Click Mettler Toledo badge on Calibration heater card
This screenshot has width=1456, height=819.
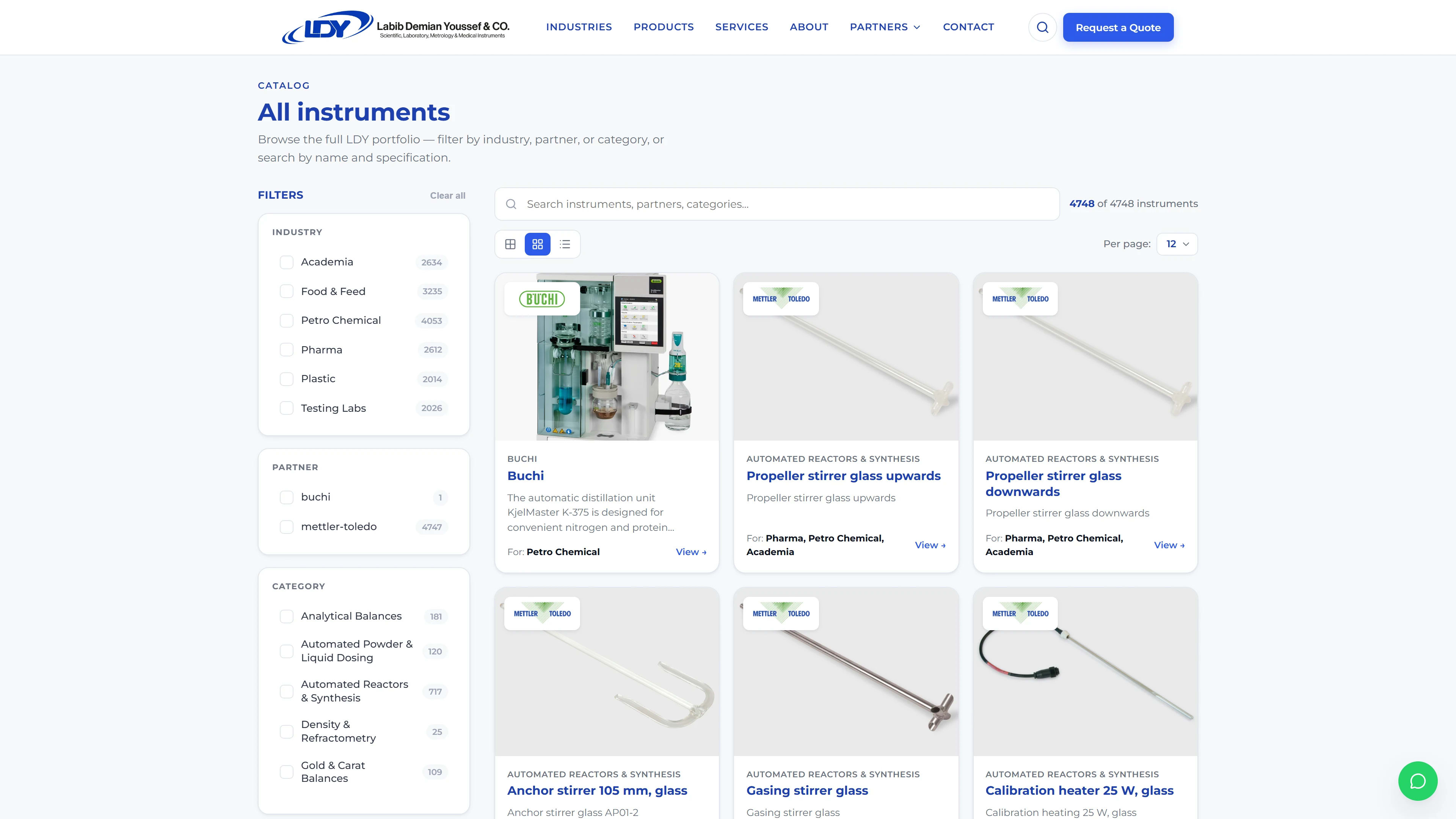(1020, 613)
